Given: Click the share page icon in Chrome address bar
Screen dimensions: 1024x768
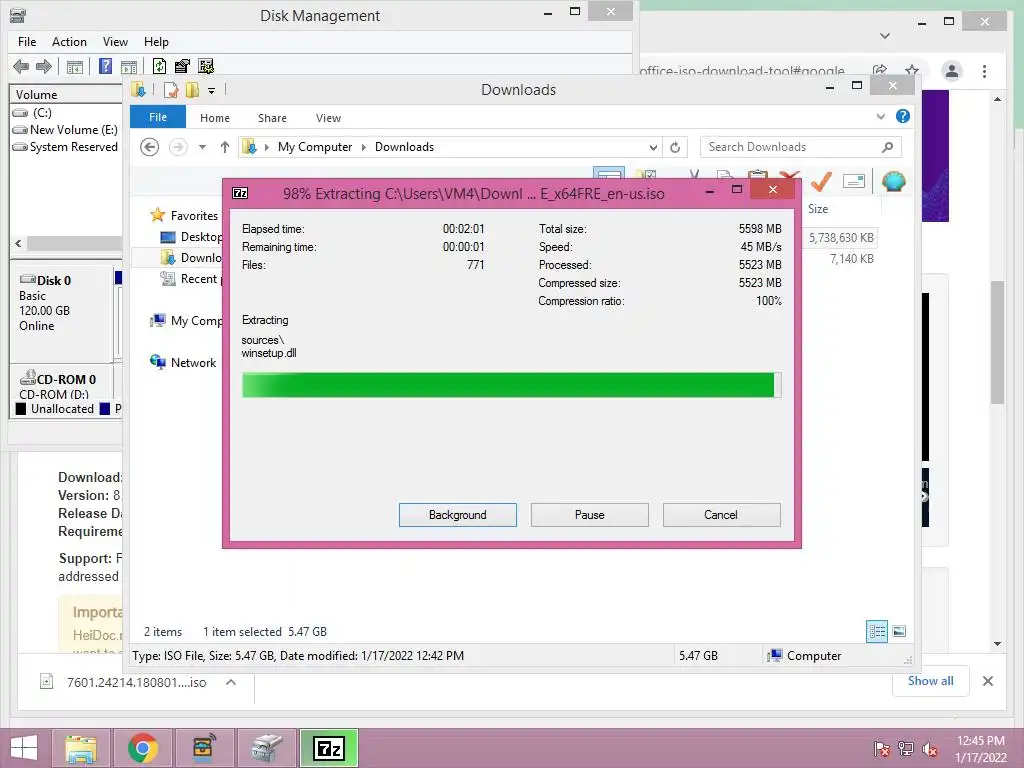Looking at the screenshot, I should click(880, 70).
